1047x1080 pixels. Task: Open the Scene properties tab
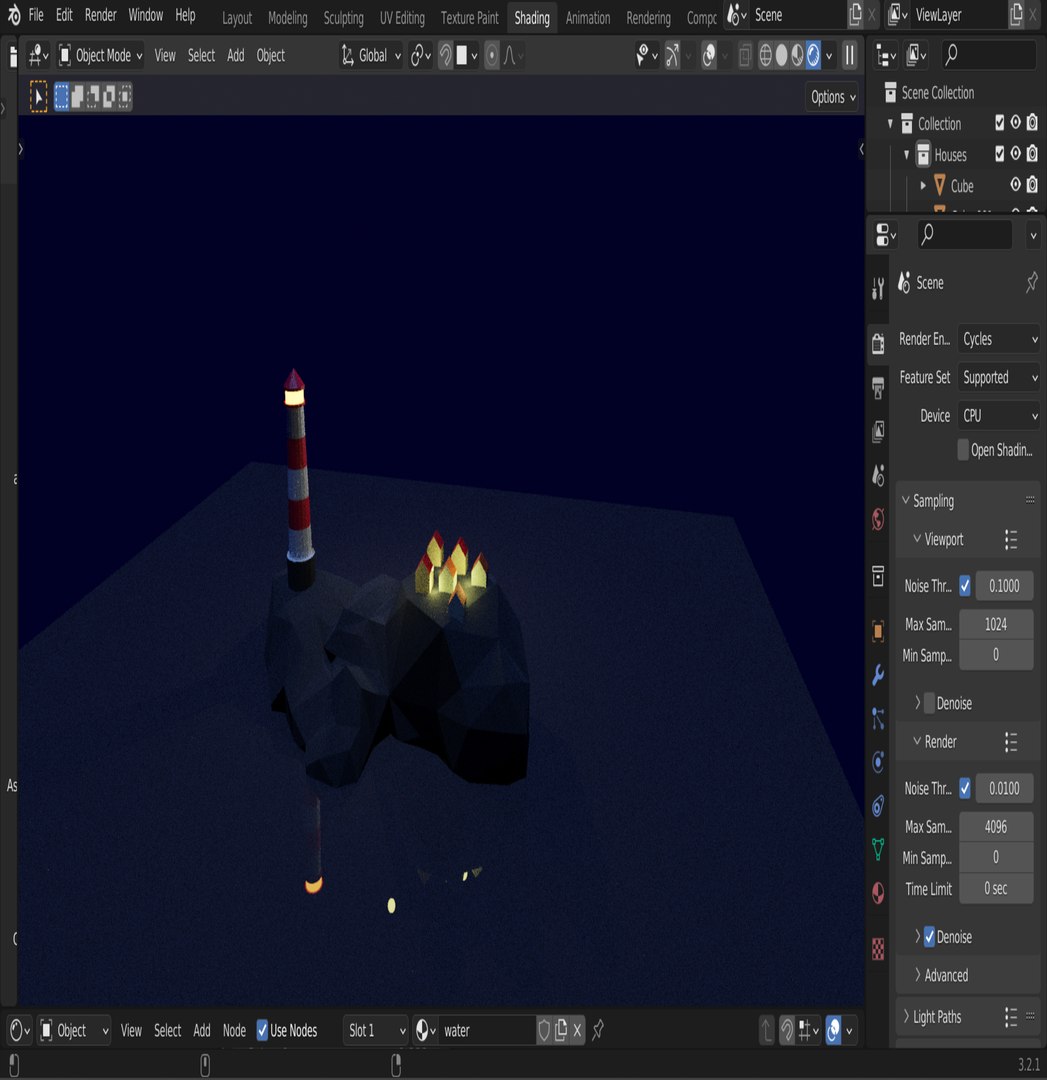[x=878, y=475]
